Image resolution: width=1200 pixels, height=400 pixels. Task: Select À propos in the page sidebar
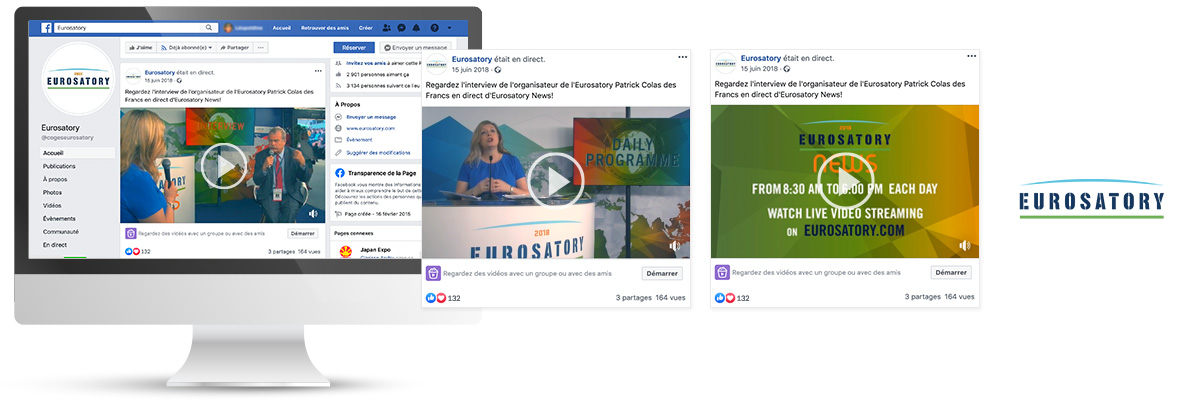pyautogui.click(x=55, y=179)
